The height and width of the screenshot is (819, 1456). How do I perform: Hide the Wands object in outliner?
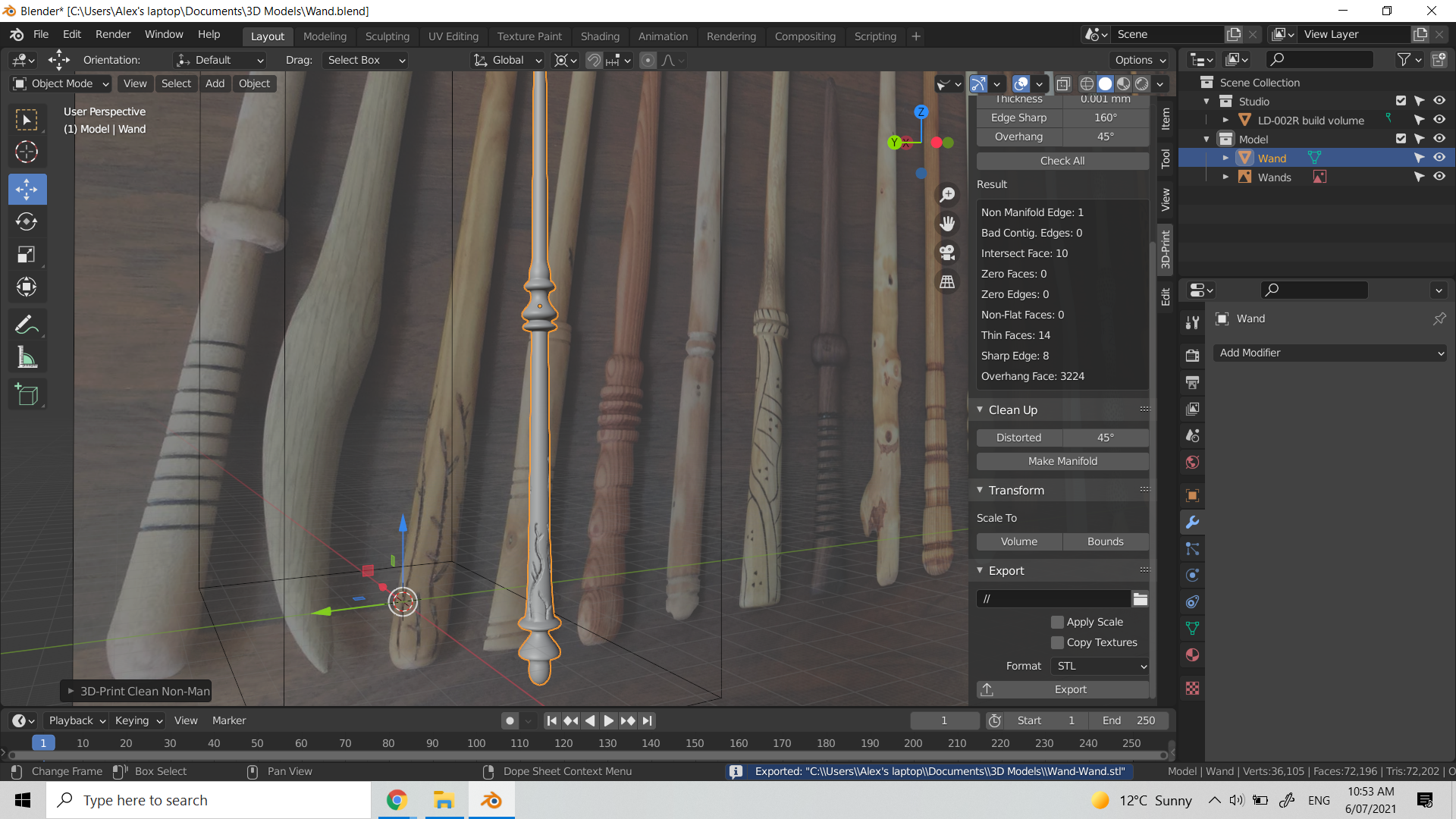pos(1439,177)
